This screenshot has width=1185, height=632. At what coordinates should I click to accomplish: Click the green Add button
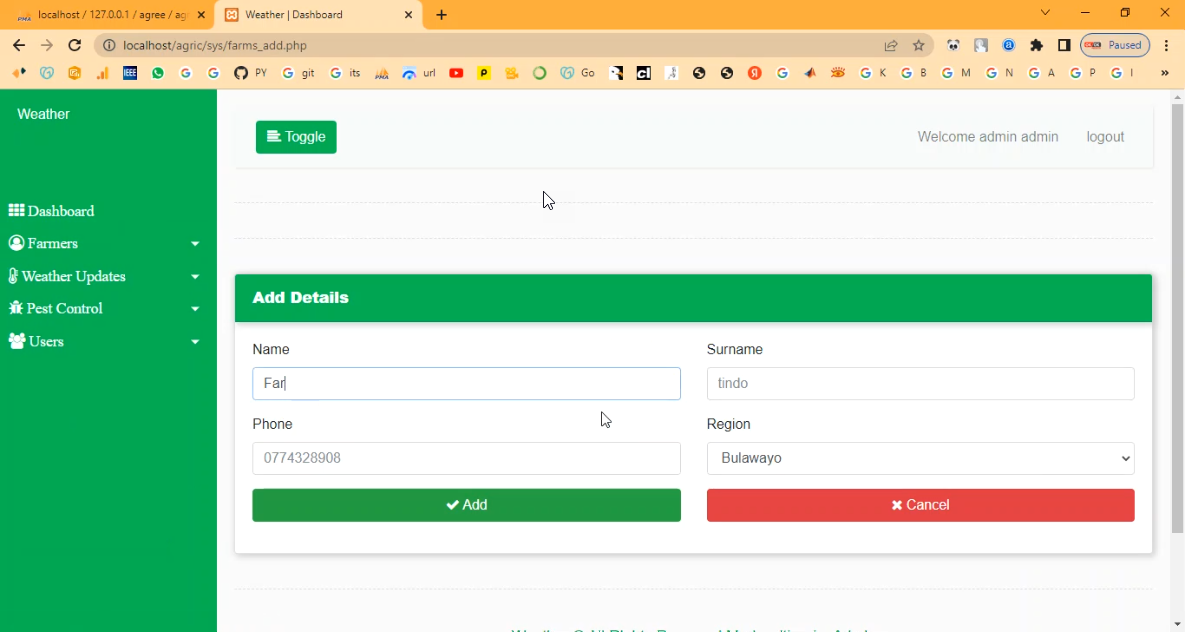[x=466, y=505]
